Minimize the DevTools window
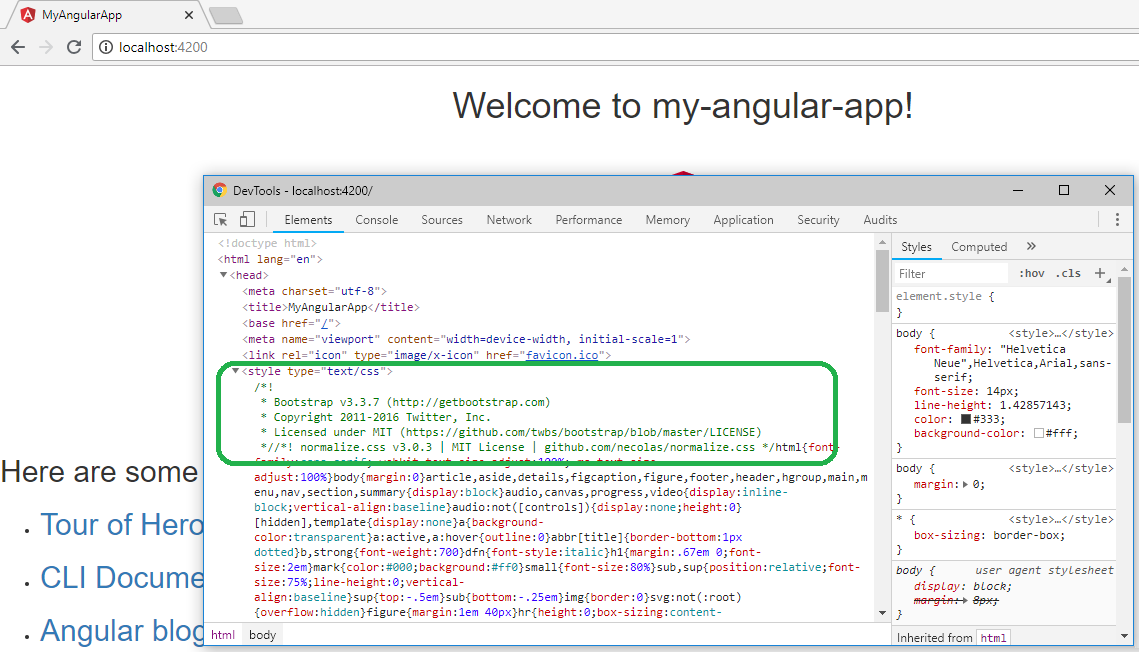1139x652 pixels. click(x=1018, y=190)
